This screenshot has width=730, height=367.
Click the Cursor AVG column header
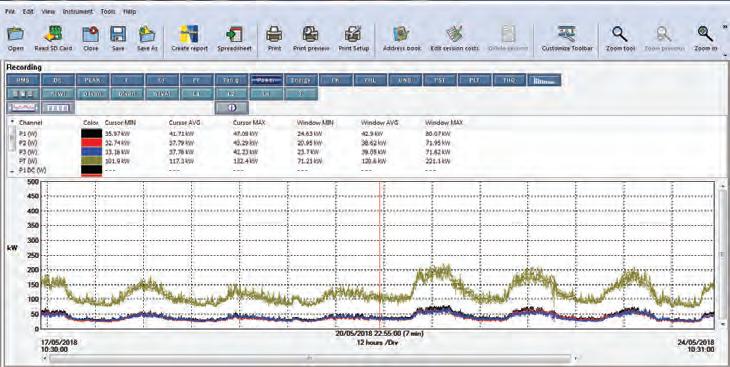coord(184,122)
